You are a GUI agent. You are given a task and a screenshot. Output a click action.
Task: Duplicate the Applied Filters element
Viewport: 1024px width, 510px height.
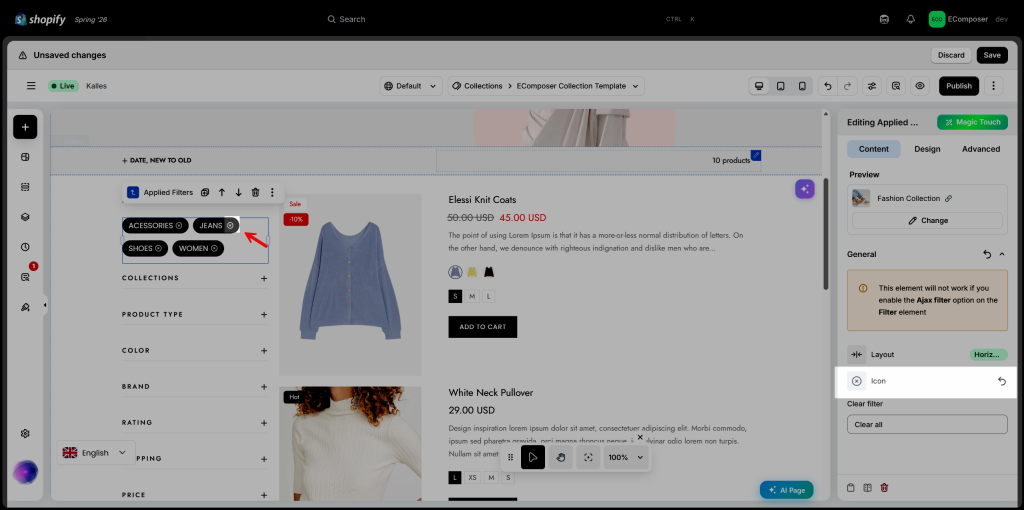coord(205,192)
